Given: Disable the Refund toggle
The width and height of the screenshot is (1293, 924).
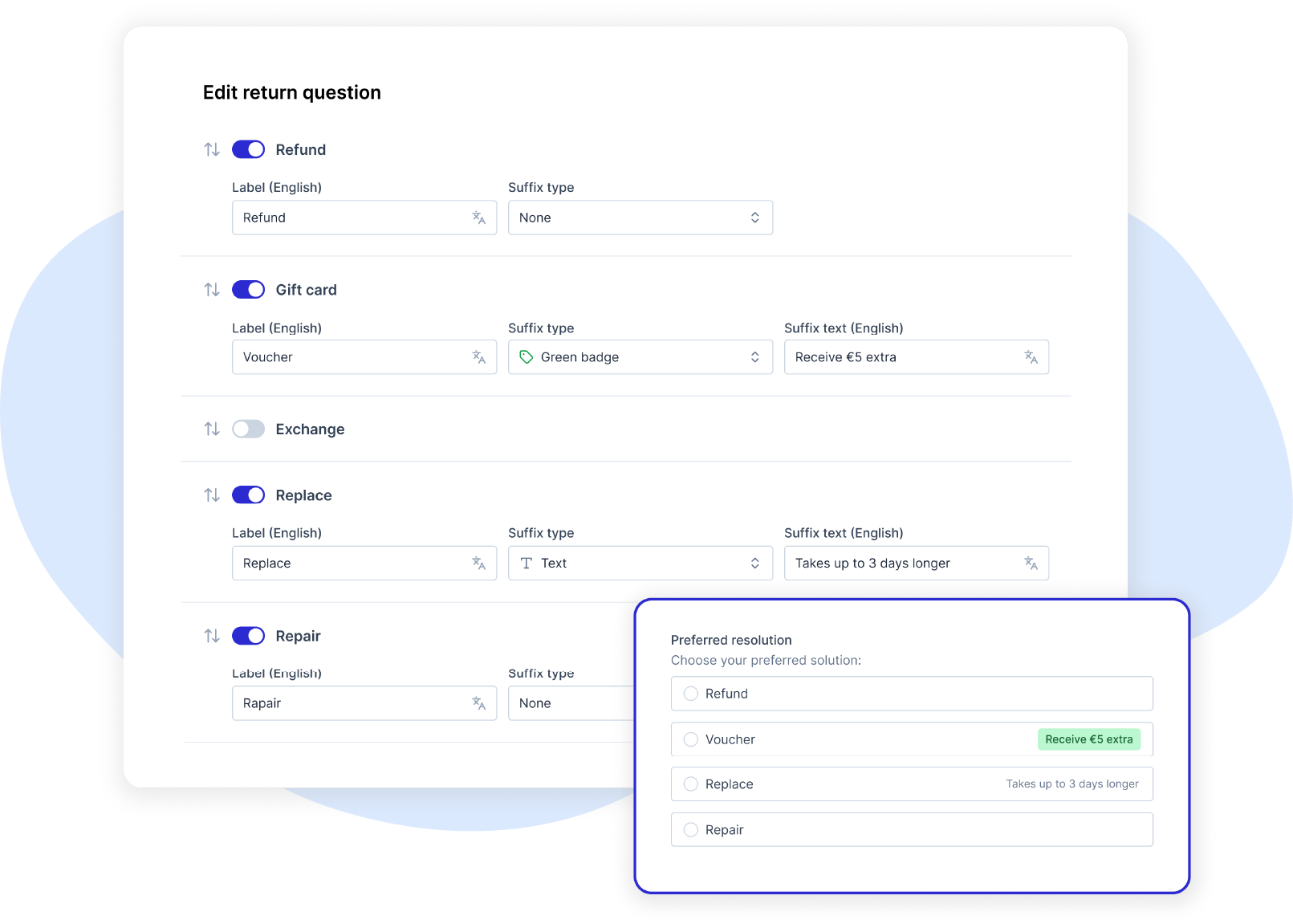Looking at the screenshot, I should coord(249,149).
